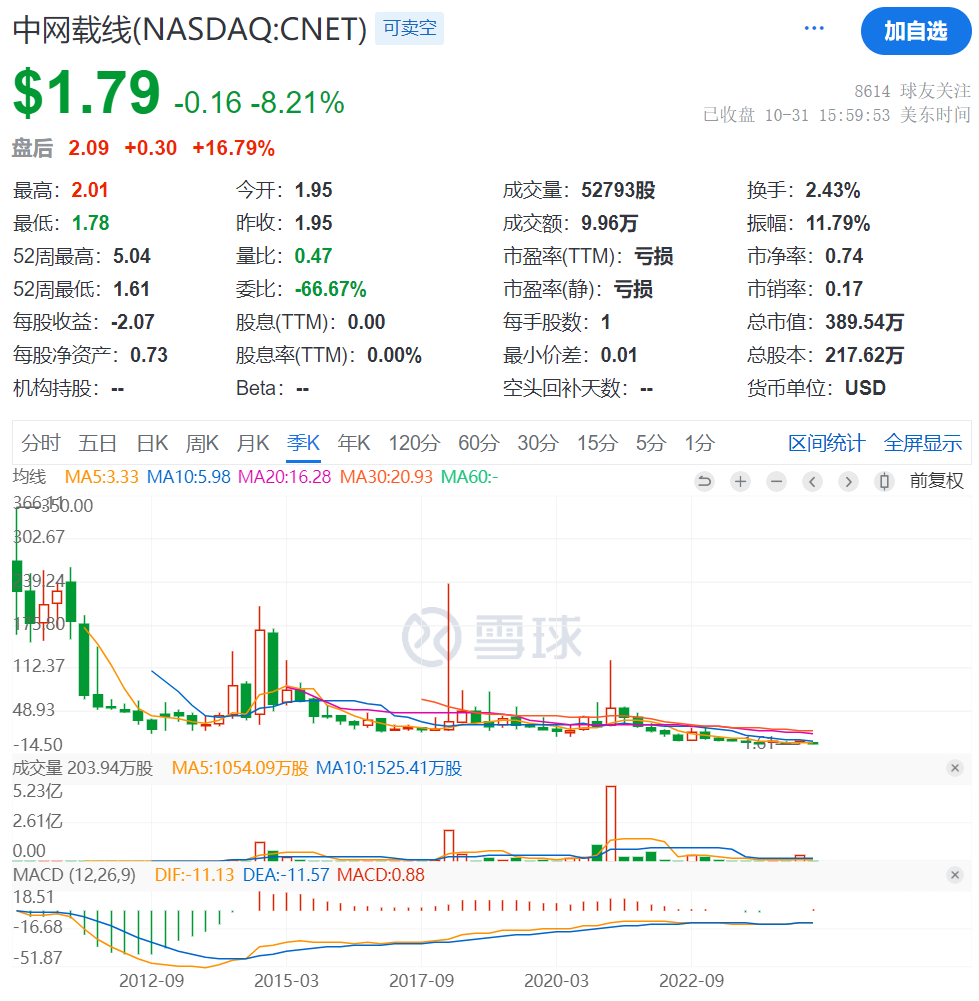The width and height of the screenshot is (979, 1001).
Task: Click the 委比 value -66.67%
Action: 331,289
